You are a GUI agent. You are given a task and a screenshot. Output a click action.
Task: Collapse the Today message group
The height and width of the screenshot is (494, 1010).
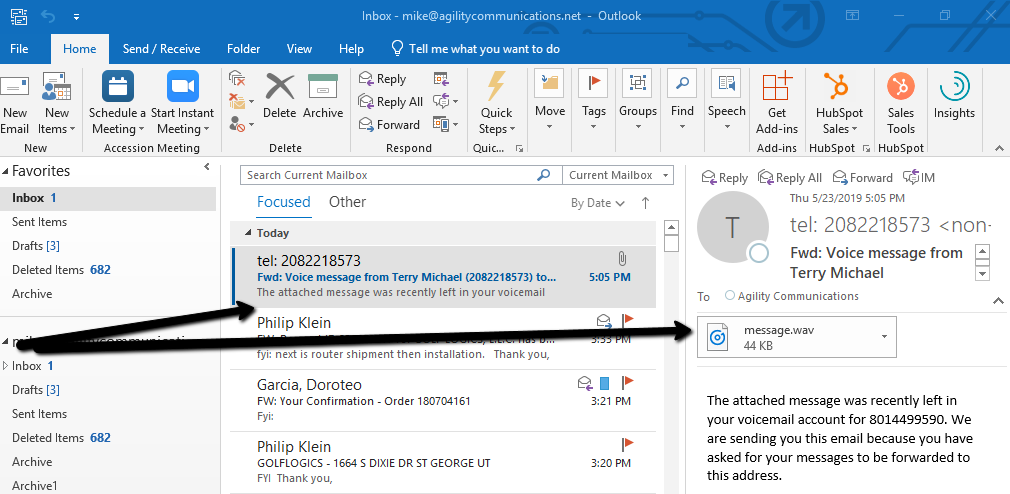[249, 233]
